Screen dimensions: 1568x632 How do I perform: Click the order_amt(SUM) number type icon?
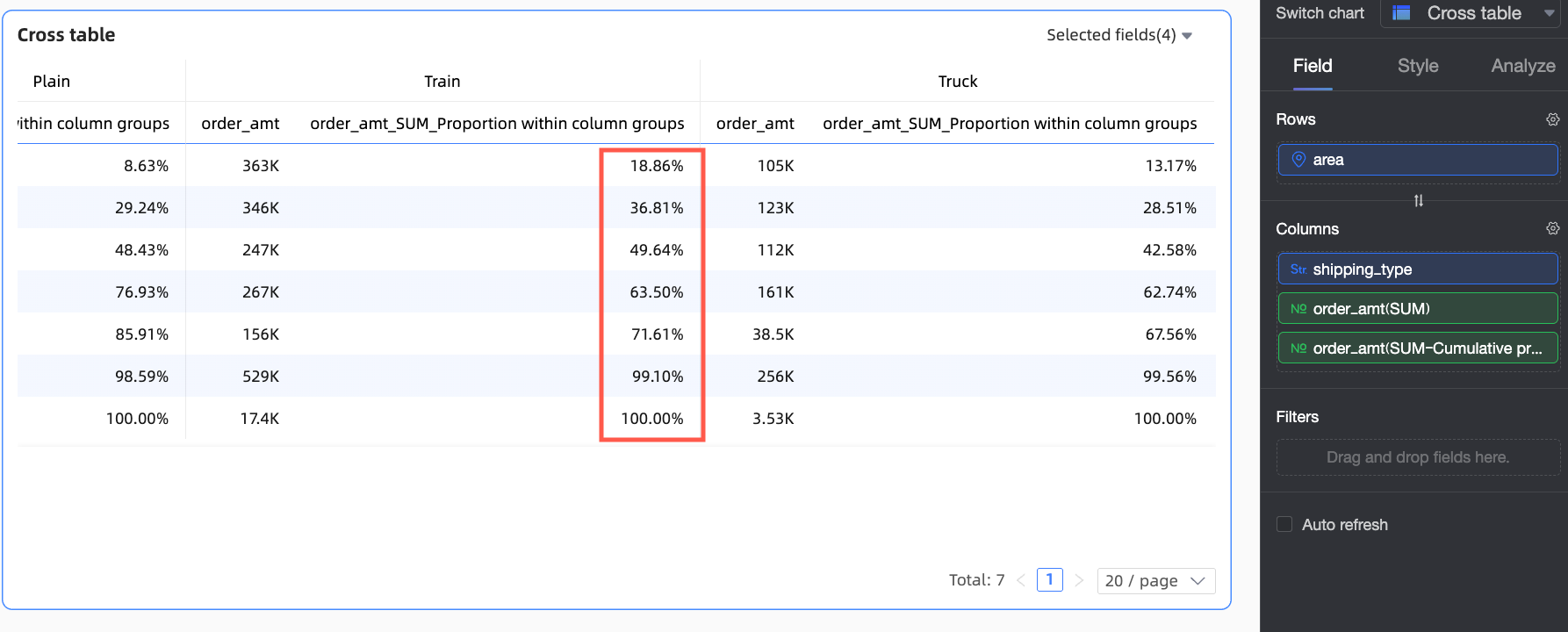[x=1298, y=309]
